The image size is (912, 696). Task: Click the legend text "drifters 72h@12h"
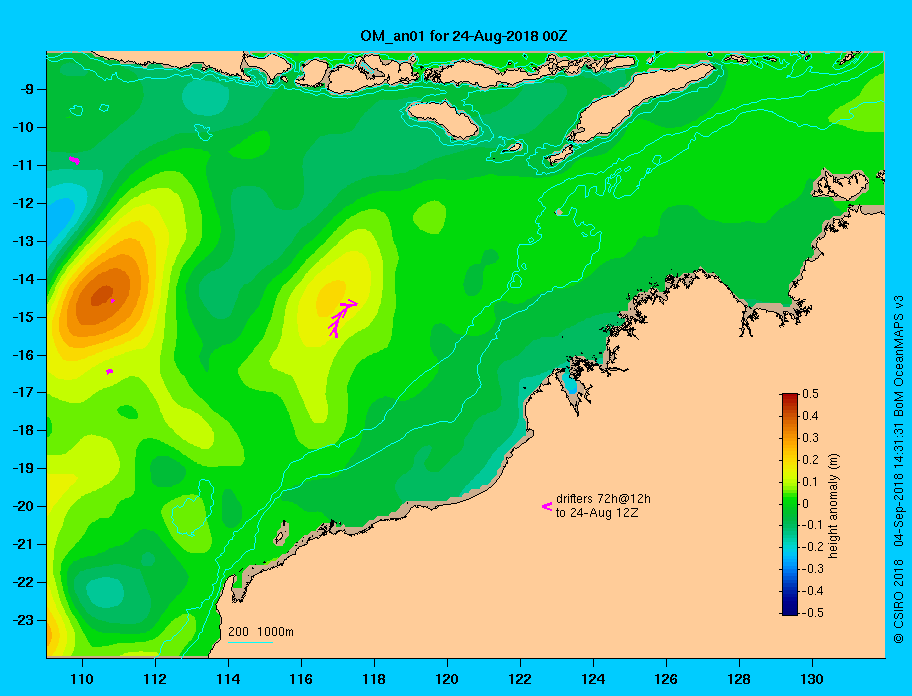(603, 499)
